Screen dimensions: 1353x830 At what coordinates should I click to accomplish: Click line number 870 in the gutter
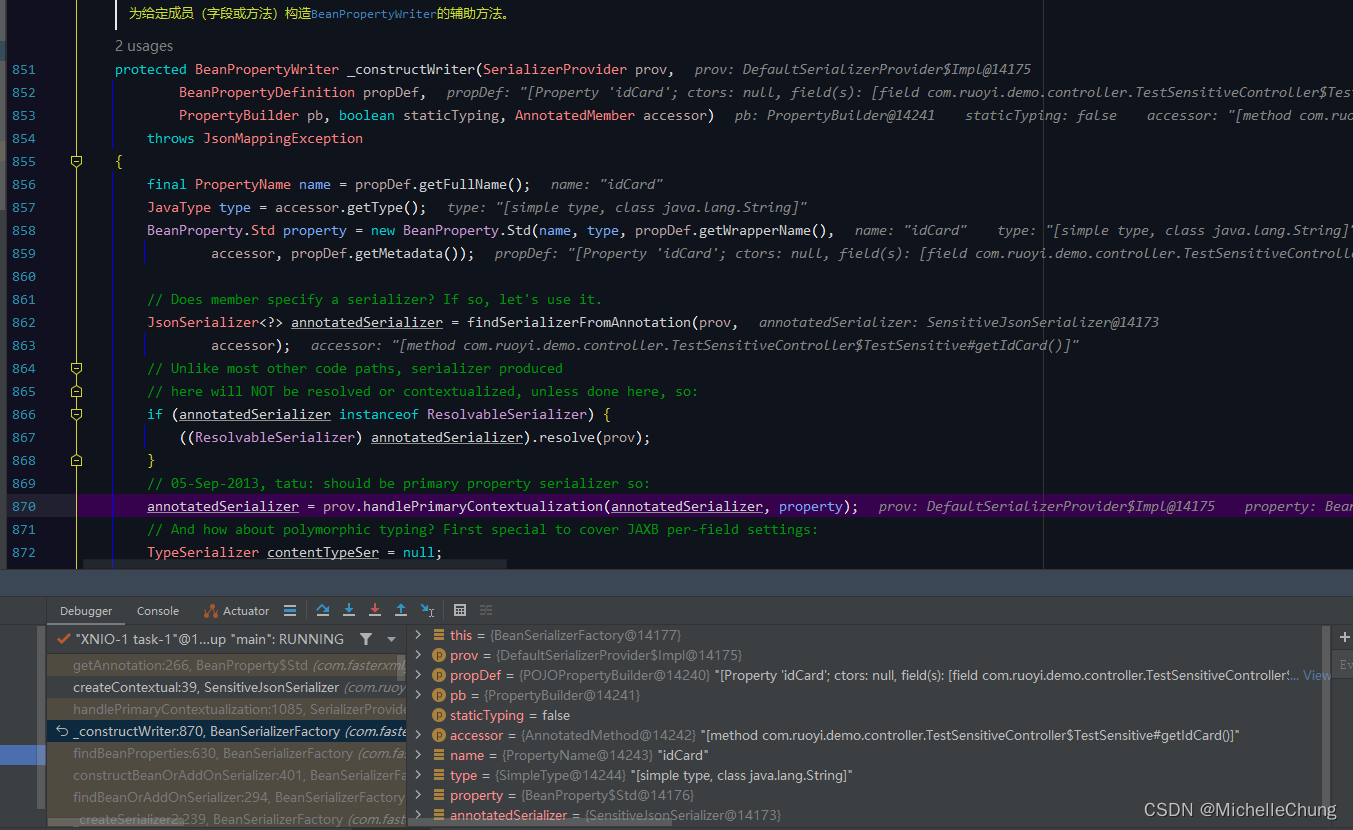coord(24,506)
